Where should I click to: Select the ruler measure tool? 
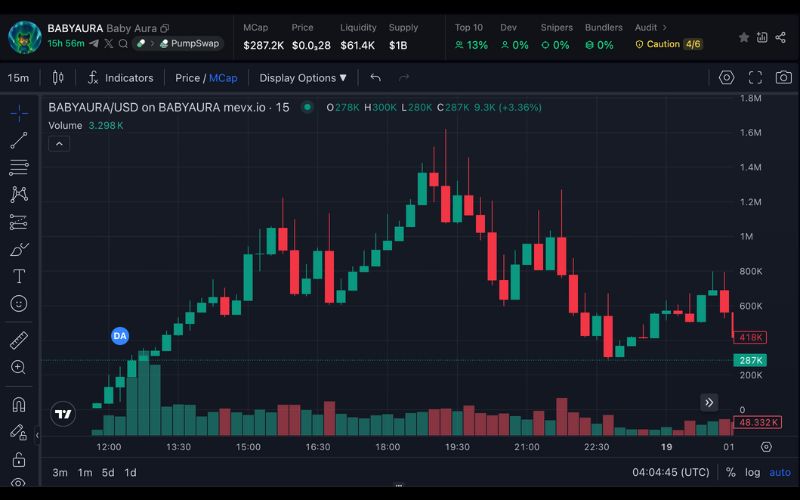tap(19, 340)
